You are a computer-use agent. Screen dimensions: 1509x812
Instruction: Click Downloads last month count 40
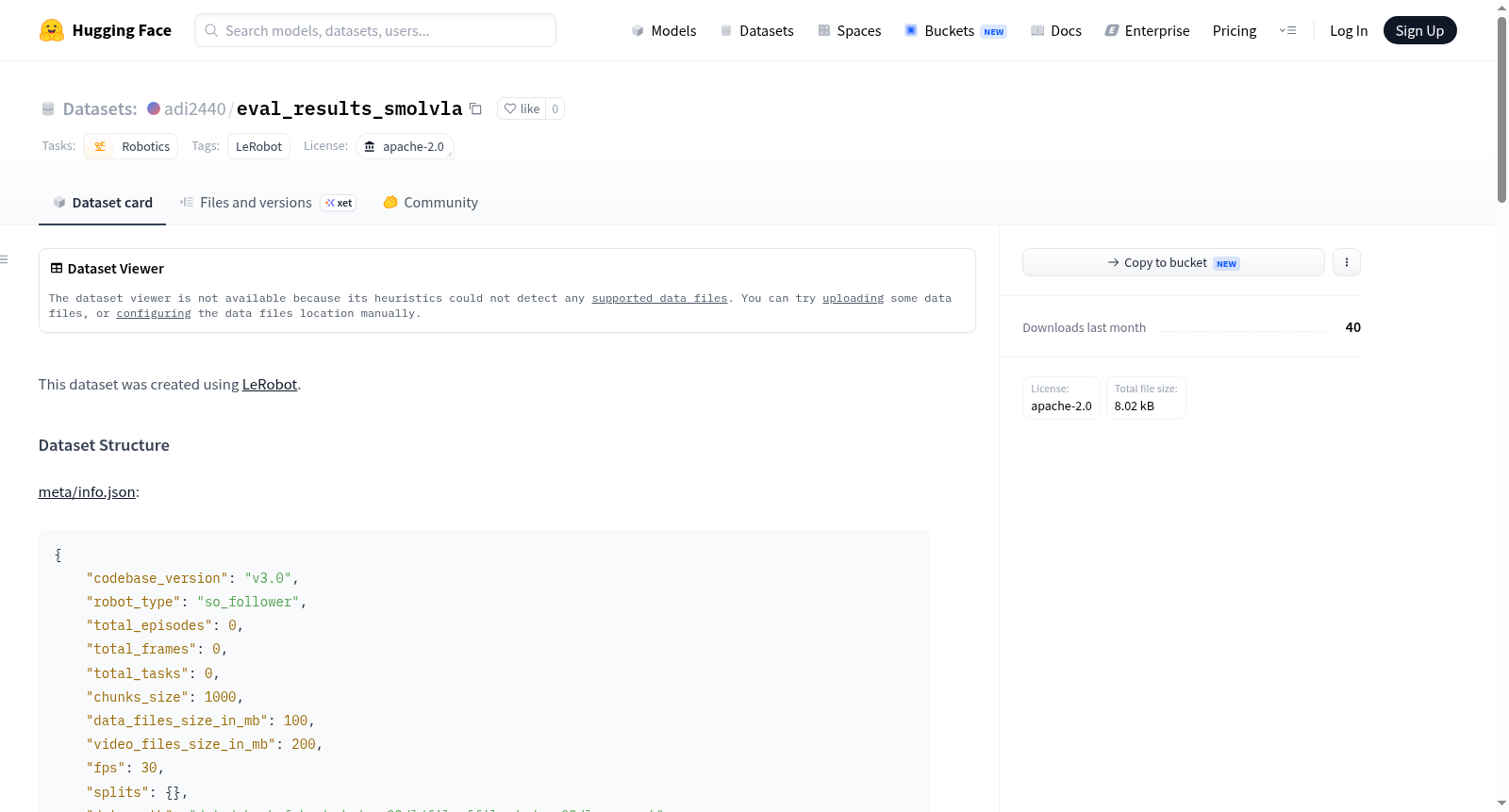[x=1352, y=327]
